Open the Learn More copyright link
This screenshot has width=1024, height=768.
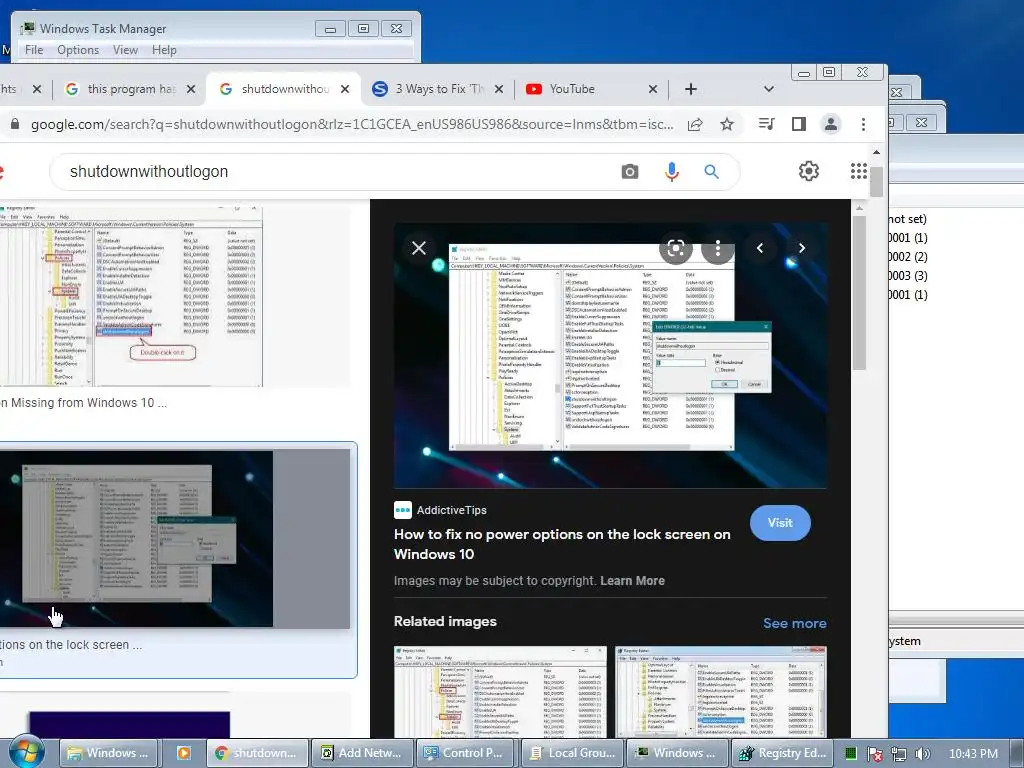[x=632, y=581]
